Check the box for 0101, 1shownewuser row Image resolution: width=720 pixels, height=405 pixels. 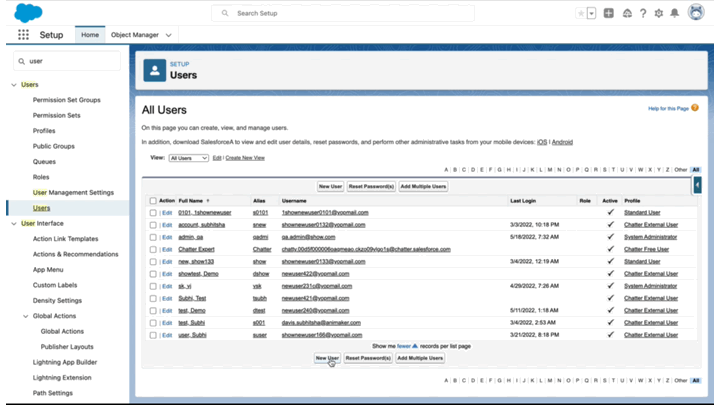tap(153, 213)
